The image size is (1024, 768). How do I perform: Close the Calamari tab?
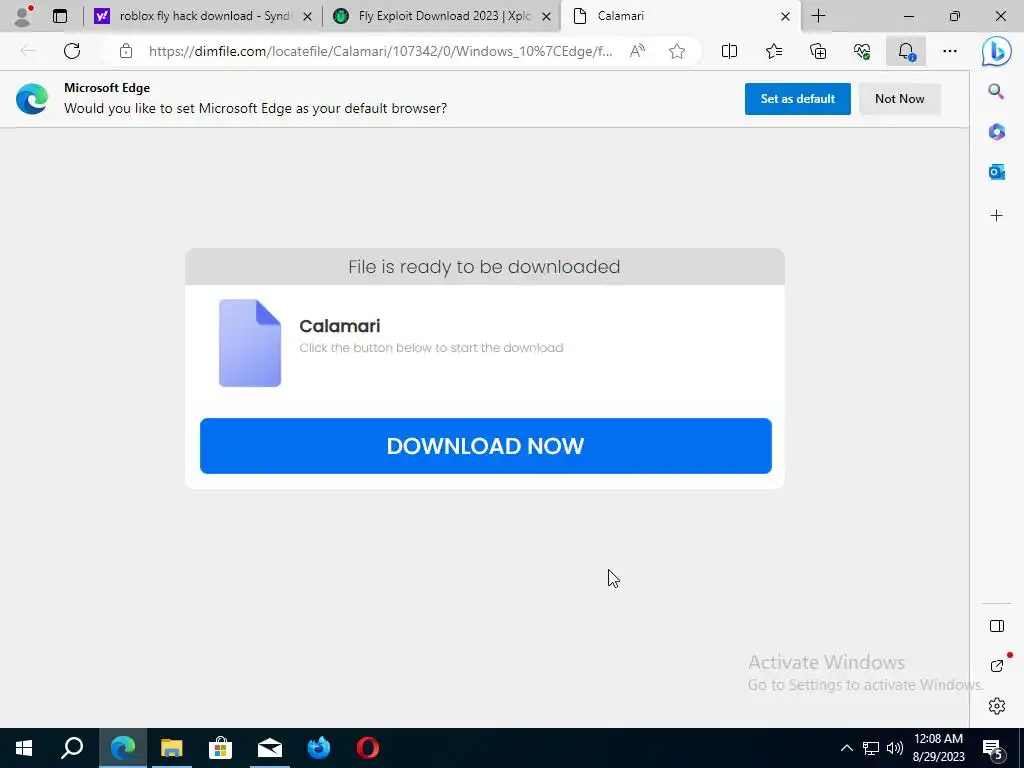786,16
